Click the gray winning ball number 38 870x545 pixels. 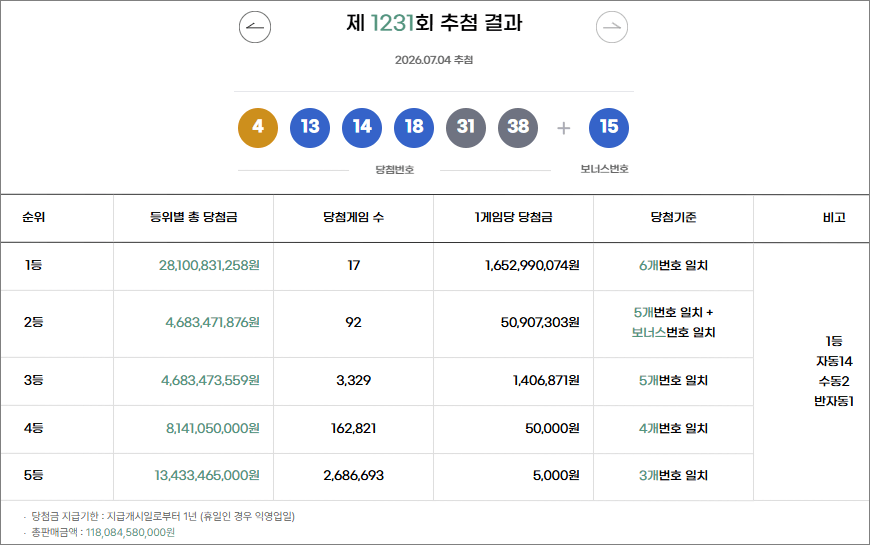pos(518,128)
